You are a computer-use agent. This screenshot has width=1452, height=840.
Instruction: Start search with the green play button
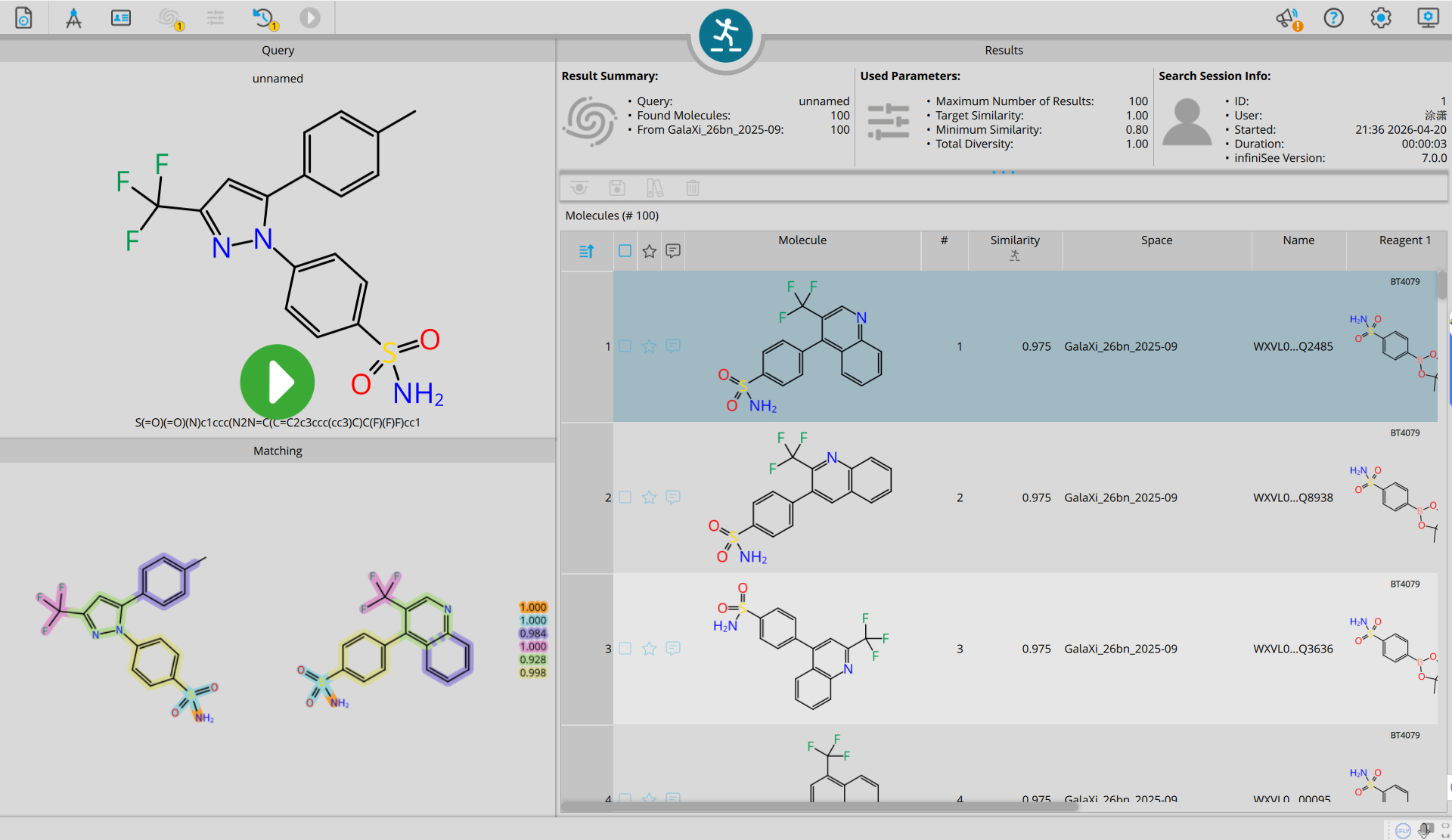(x=278, y=382)
